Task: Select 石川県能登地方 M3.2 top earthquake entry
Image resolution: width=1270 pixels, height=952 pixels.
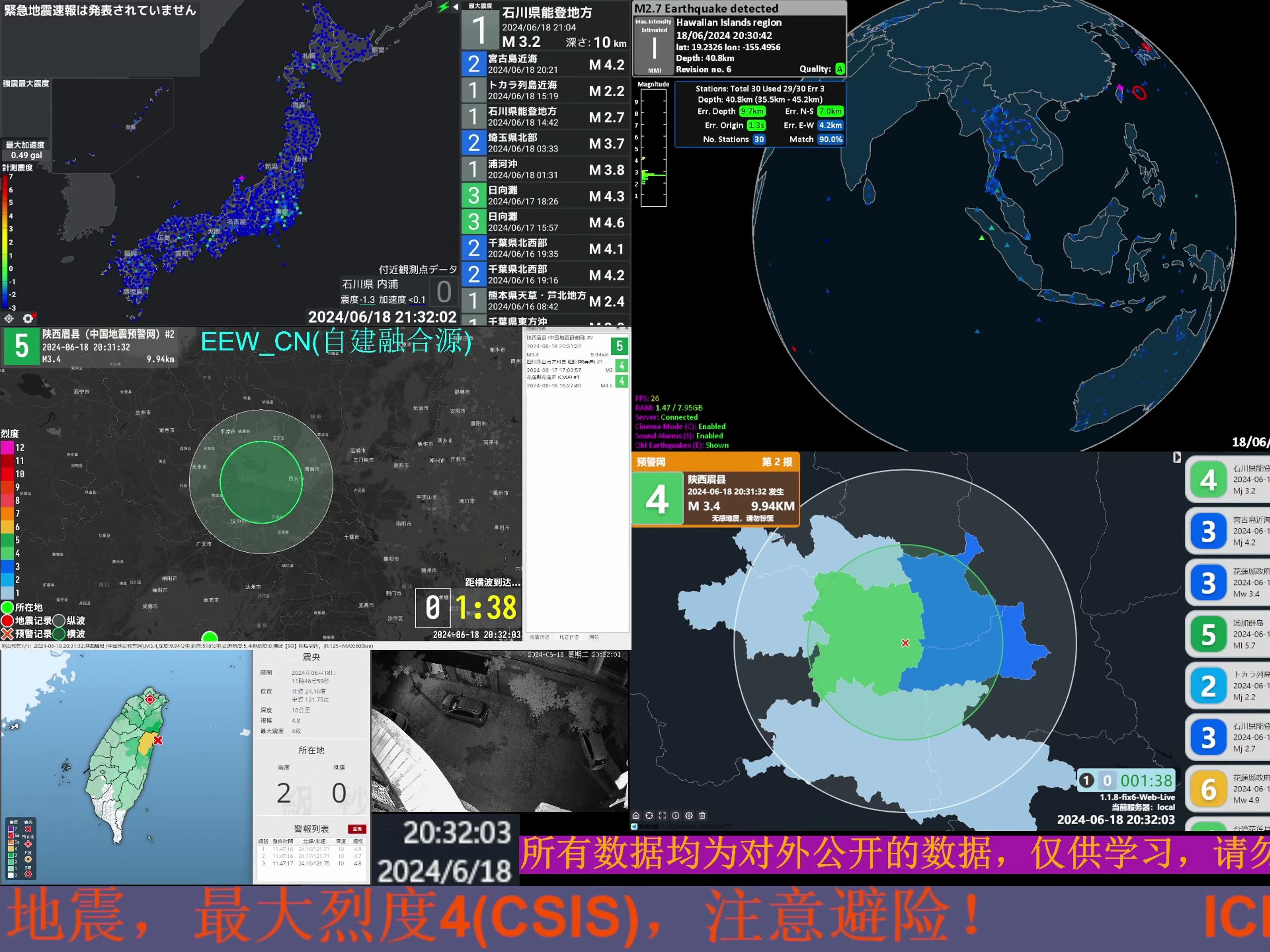Action: (x=545, y=26)
